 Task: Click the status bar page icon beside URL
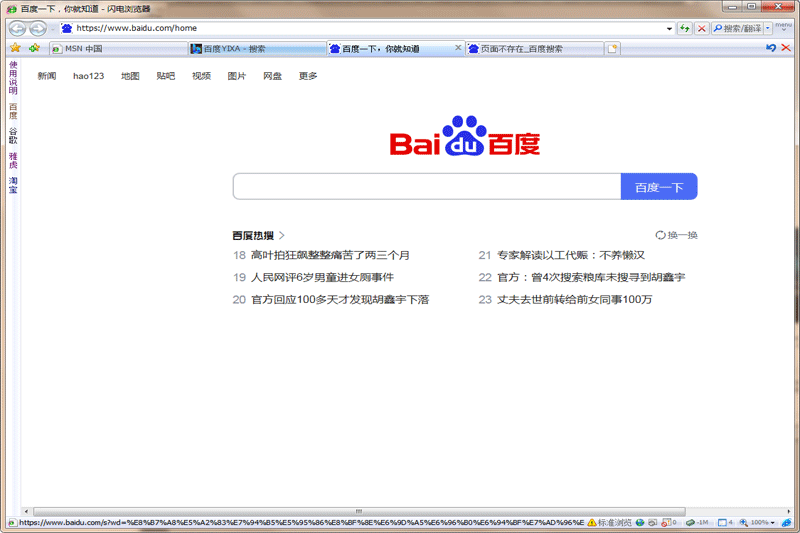[13, 523]
